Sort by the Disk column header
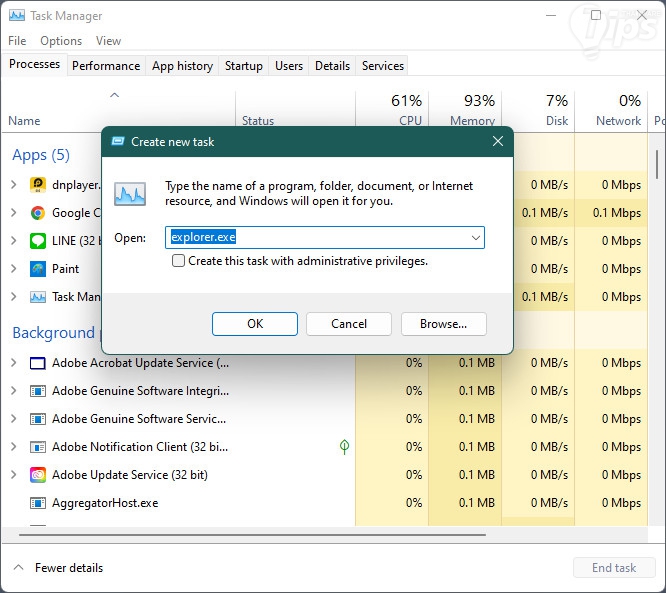 538,110
